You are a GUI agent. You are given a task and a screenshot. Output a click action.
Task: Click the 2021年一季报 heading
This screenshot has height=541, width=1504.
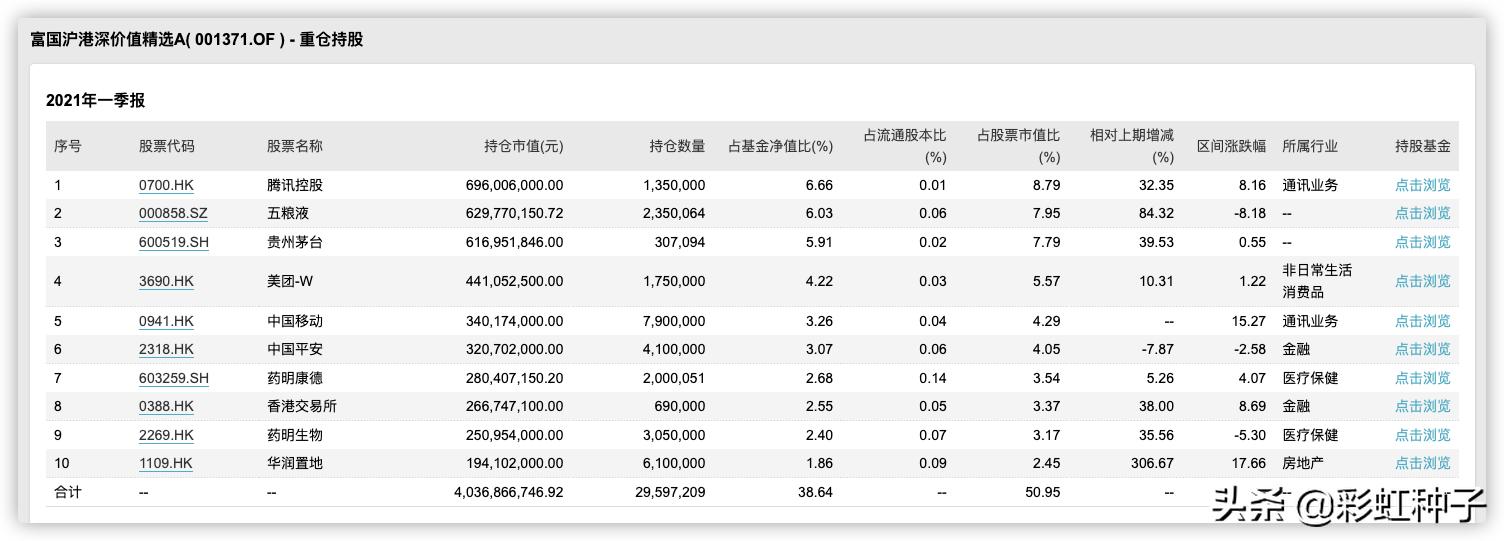[x=96, y=101]
